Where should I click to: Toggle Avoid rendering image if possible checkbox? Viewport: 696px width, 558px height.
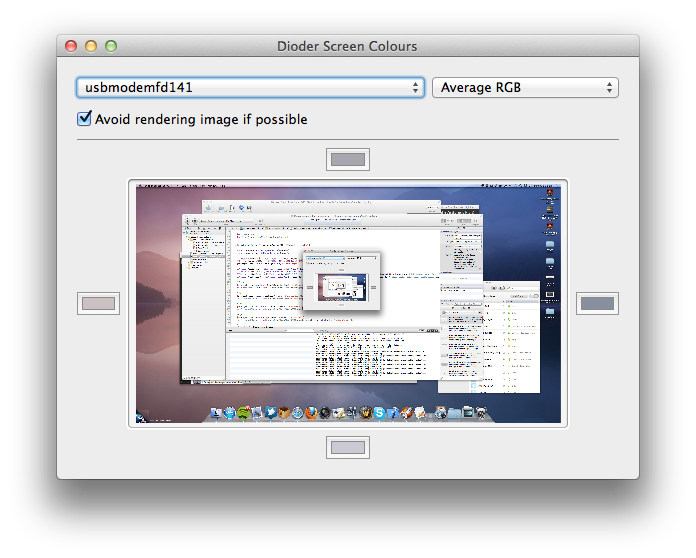[84, 119]
